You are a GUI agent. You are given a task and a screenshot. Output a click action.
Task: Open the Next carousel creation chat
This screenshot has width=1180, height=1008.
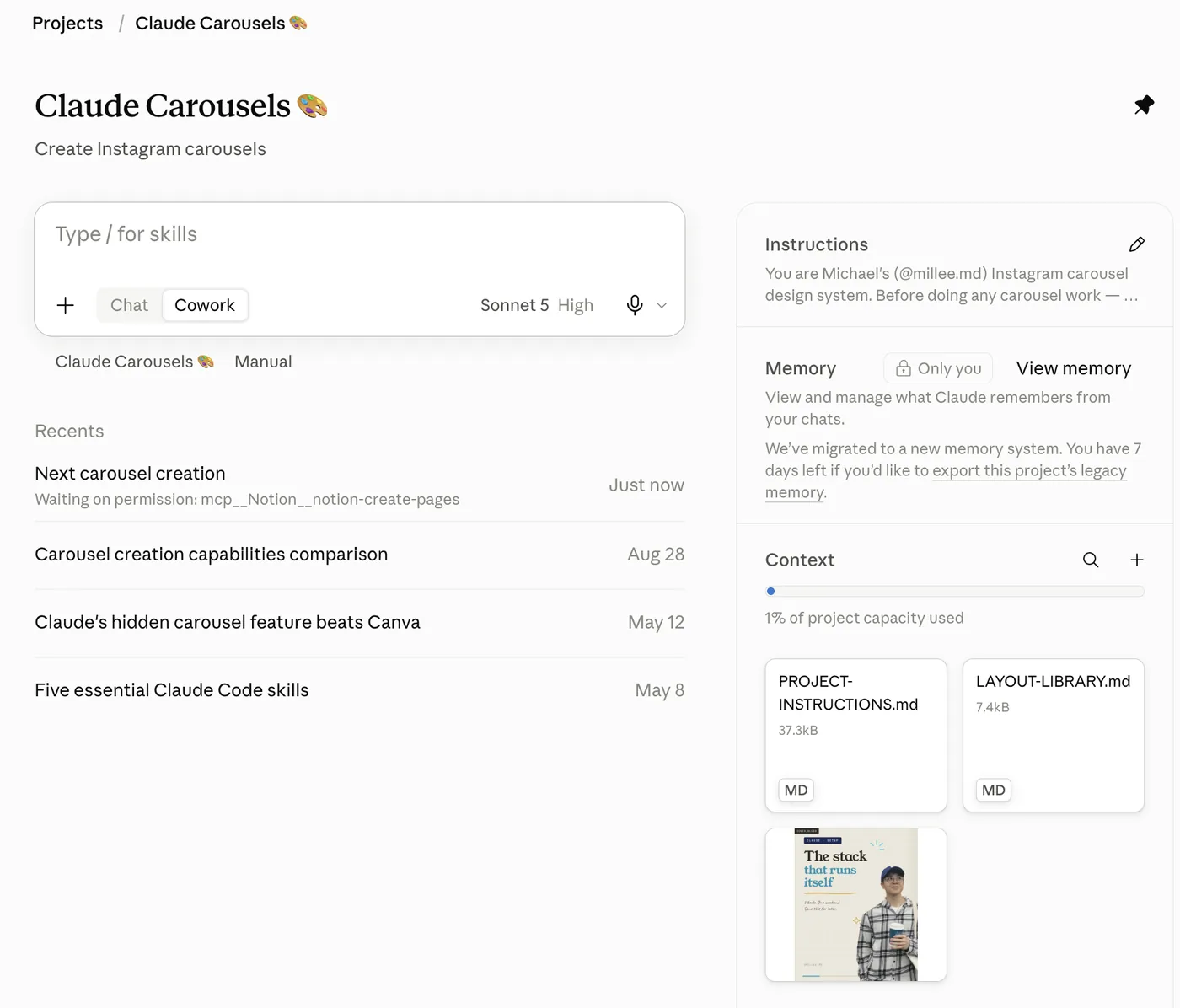click(x=359, y=485)
